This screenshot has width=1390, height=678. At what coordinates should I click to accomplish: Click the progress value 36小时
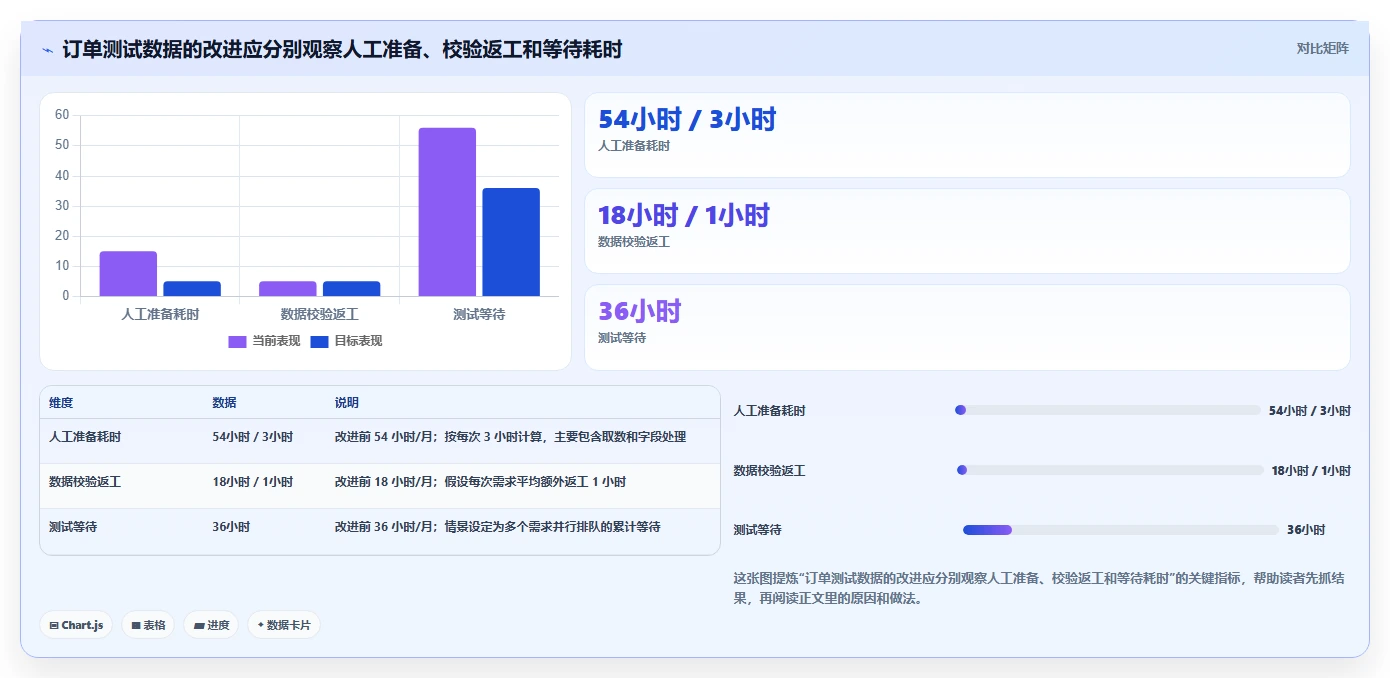point(1306,530)
